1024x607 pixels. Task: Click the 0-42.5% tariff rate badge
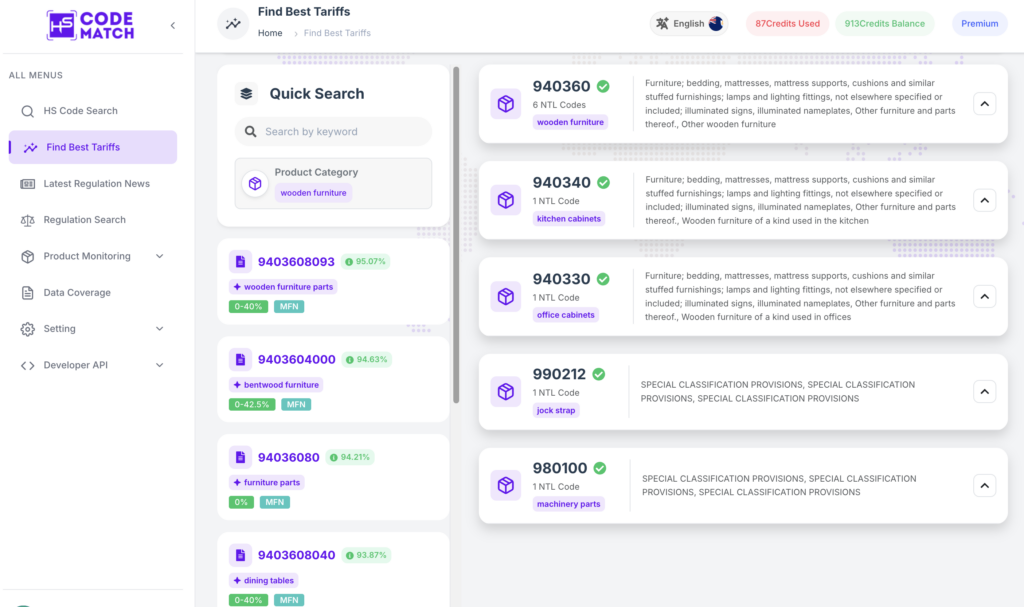(251, 404)
